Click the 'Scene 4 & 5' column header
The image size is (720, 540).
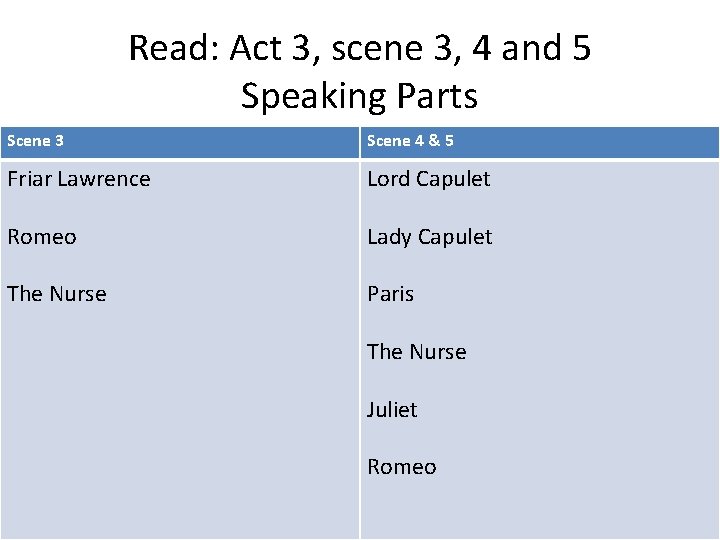[540, 142]
